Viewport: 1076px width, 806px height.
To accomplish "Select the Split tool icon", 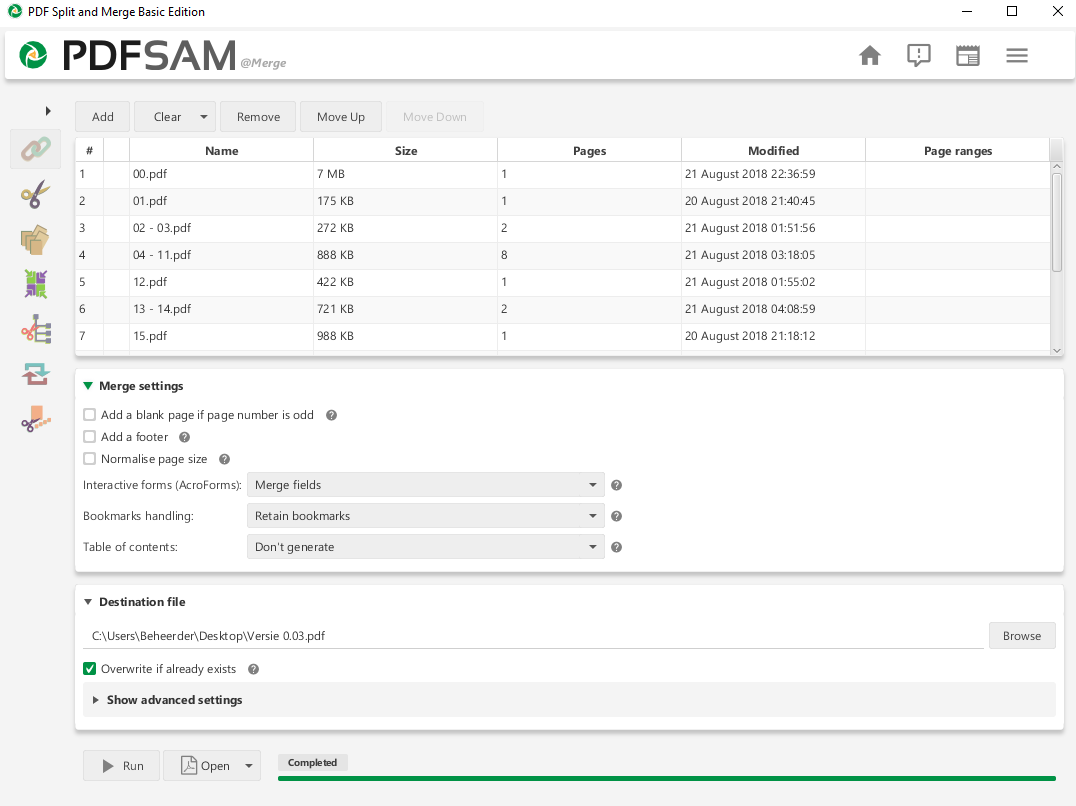I will click(x=35, y=194).
